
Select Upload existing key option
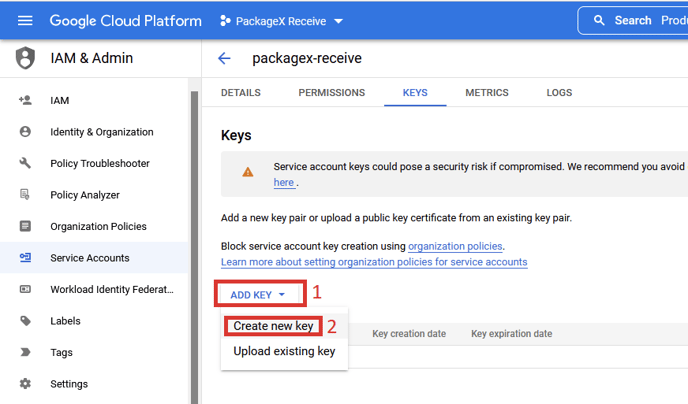click(x=284, y=351)
